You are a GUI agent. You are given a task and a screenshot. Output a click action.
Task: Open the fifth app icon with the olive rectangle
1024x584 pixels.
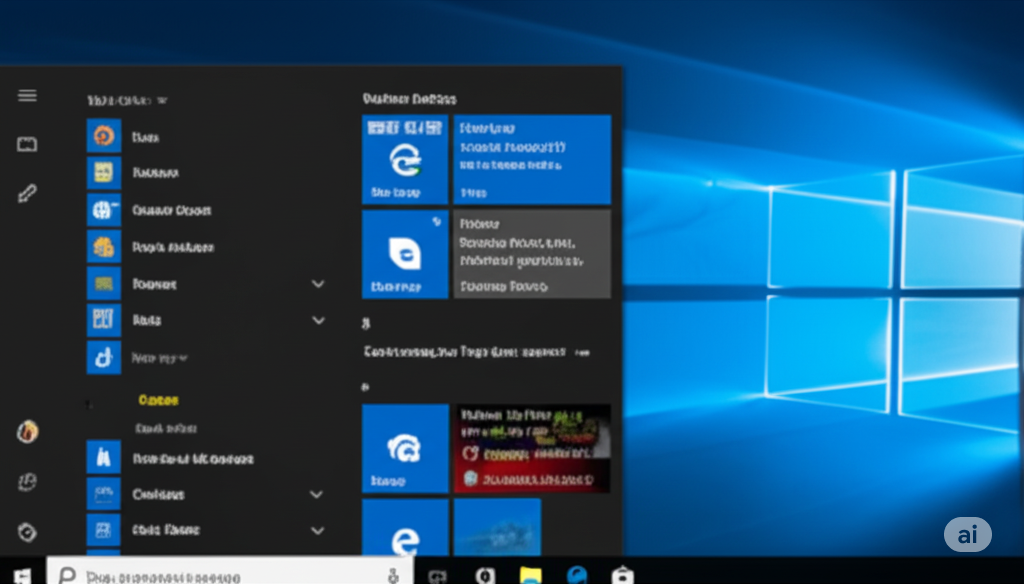tap(104, 284)
